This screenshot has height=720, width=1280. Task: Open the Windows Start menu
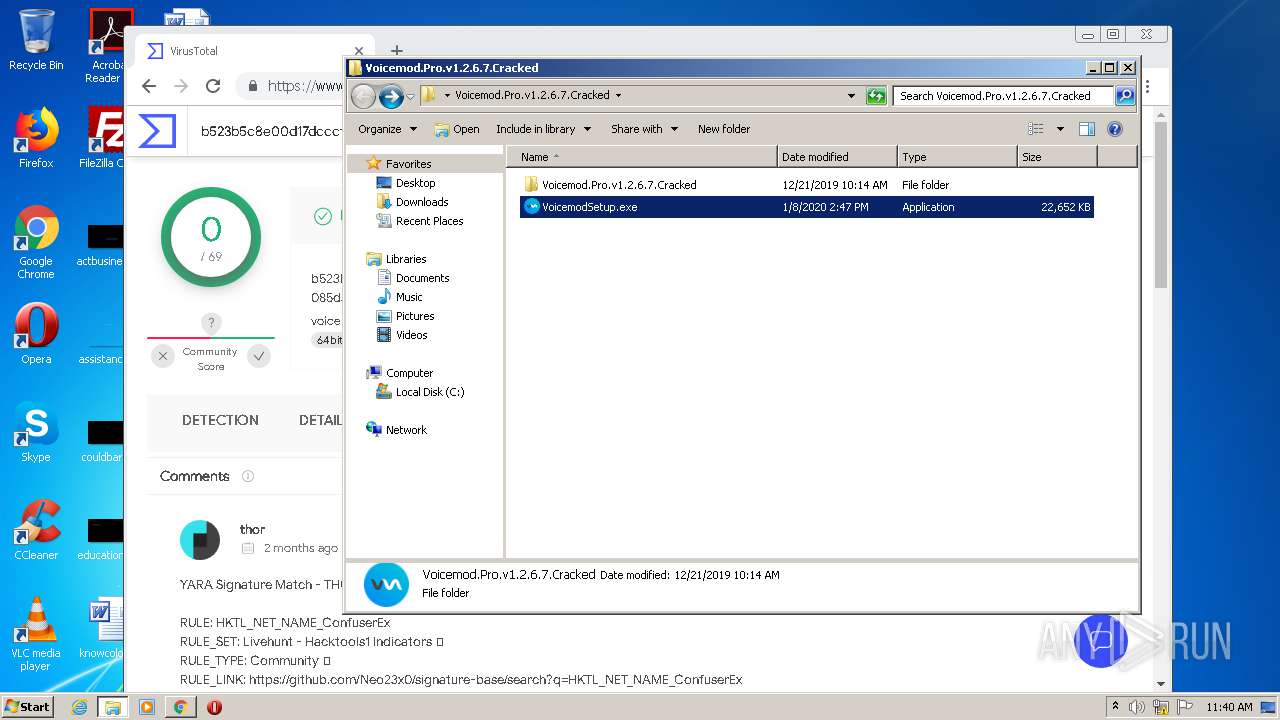tap(27, 707)
